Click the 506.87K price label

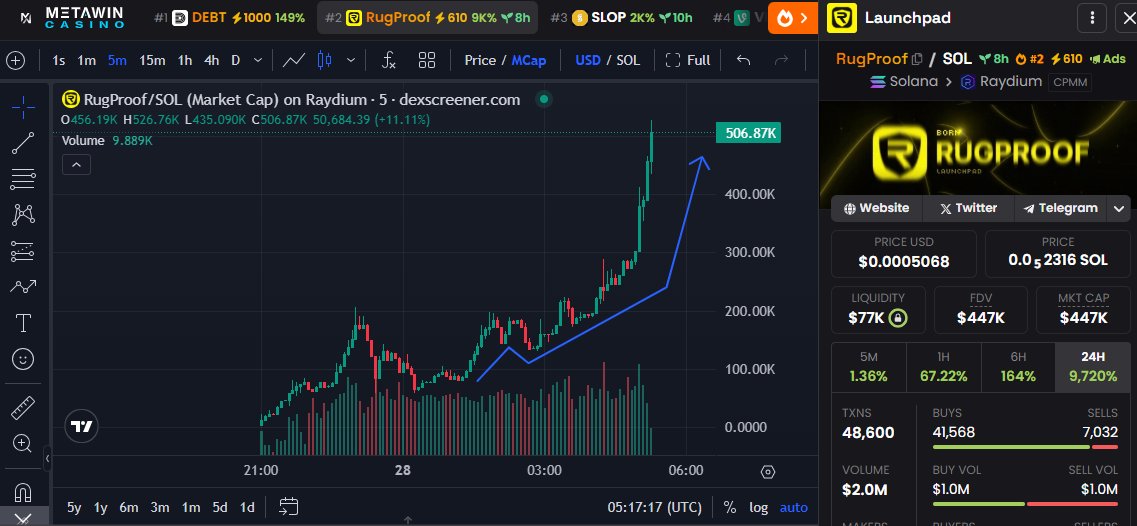point(748,133)
